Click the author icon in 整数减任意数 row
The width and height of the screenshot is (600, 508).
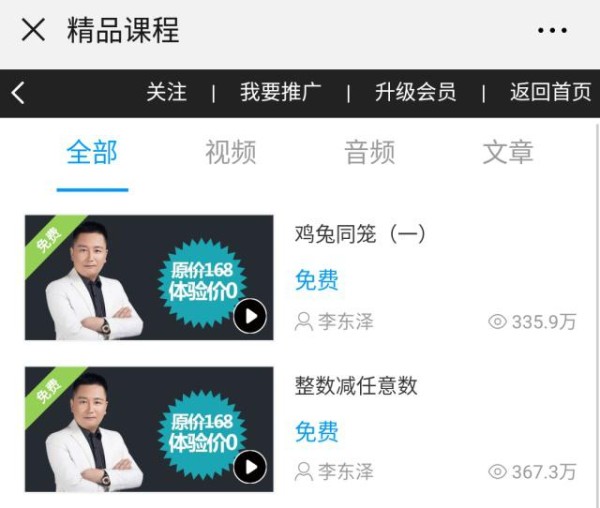coord(304,472)
